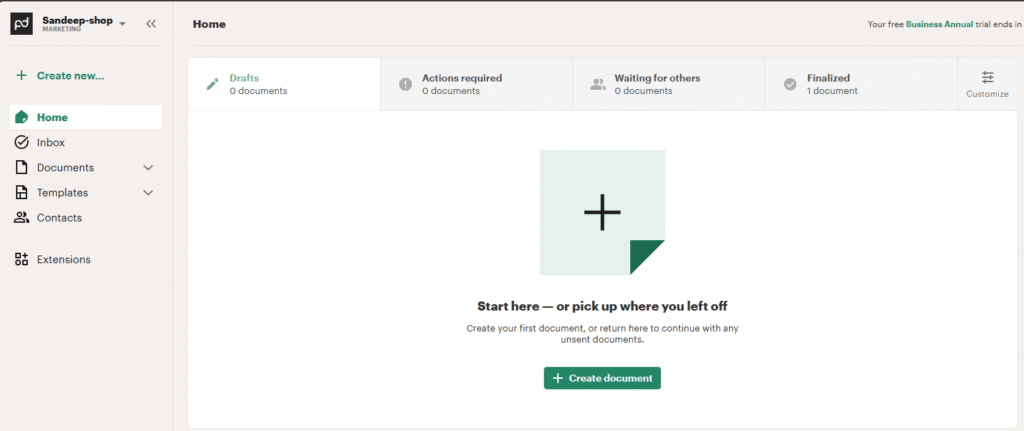
Task: Open the Finalized documents tab
Action: 860,84
